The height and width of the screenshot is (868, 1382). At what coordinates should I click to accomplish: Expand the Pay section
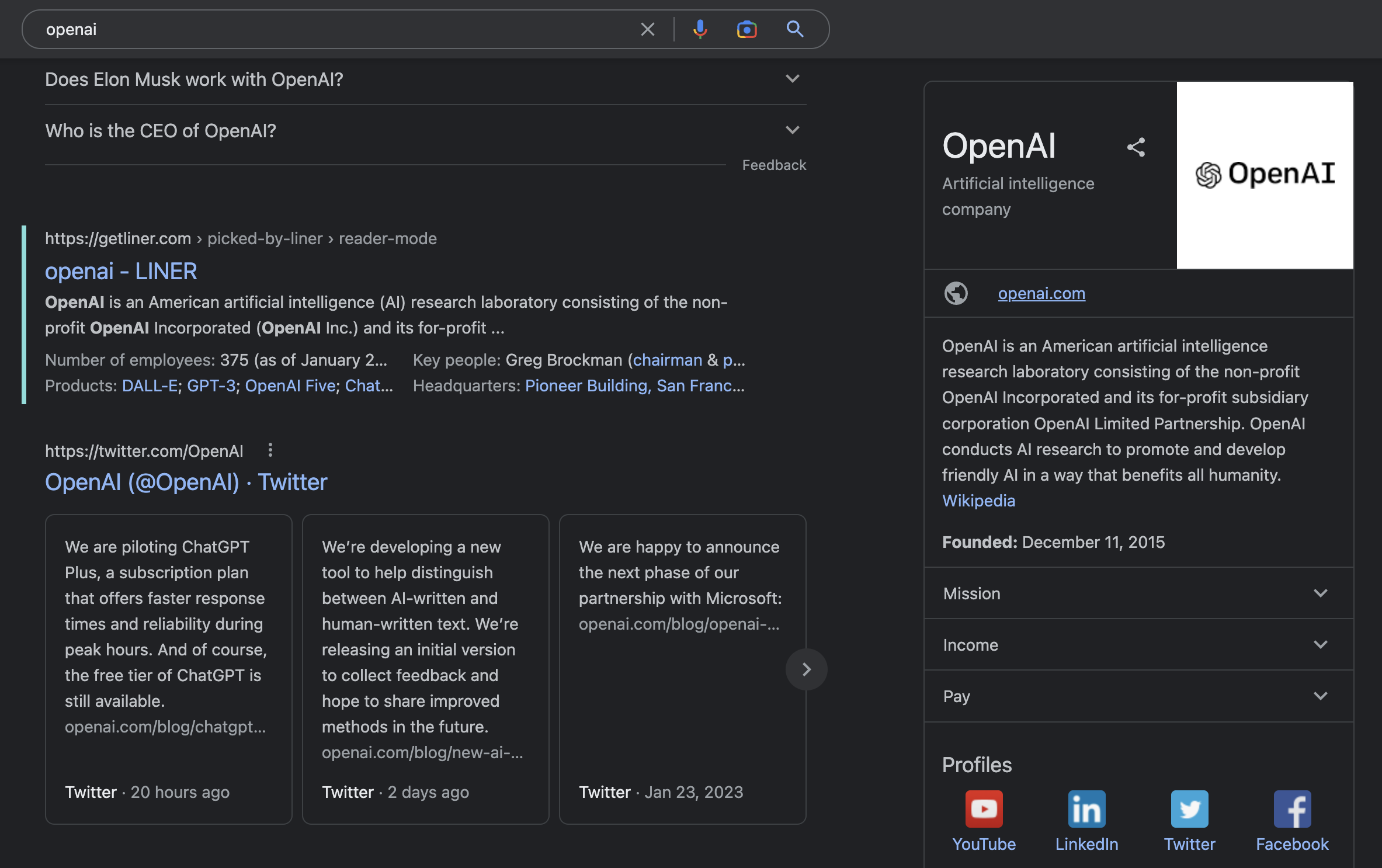tap(1321, 696)
